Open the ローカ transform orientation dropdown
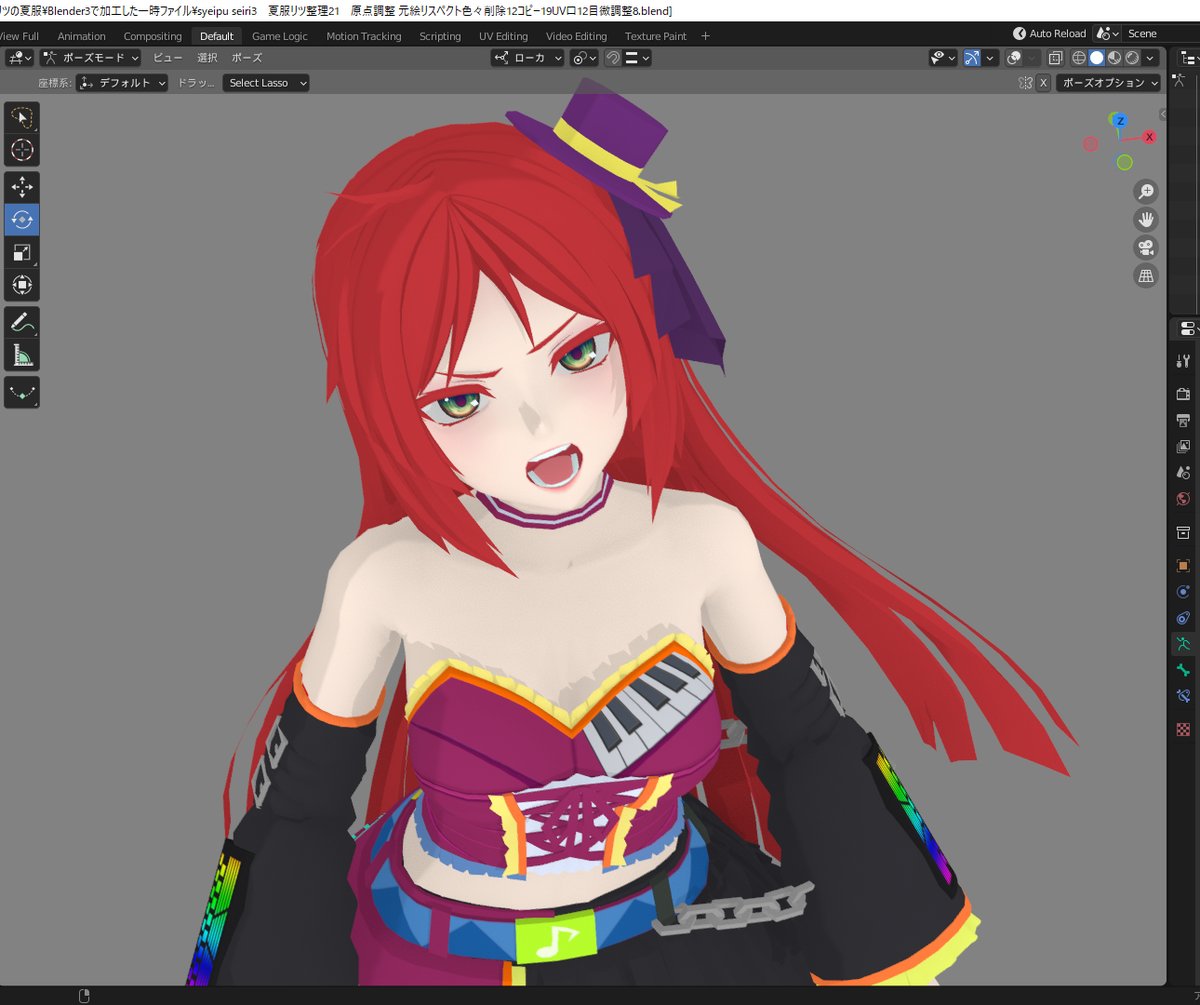 point(527,58)
